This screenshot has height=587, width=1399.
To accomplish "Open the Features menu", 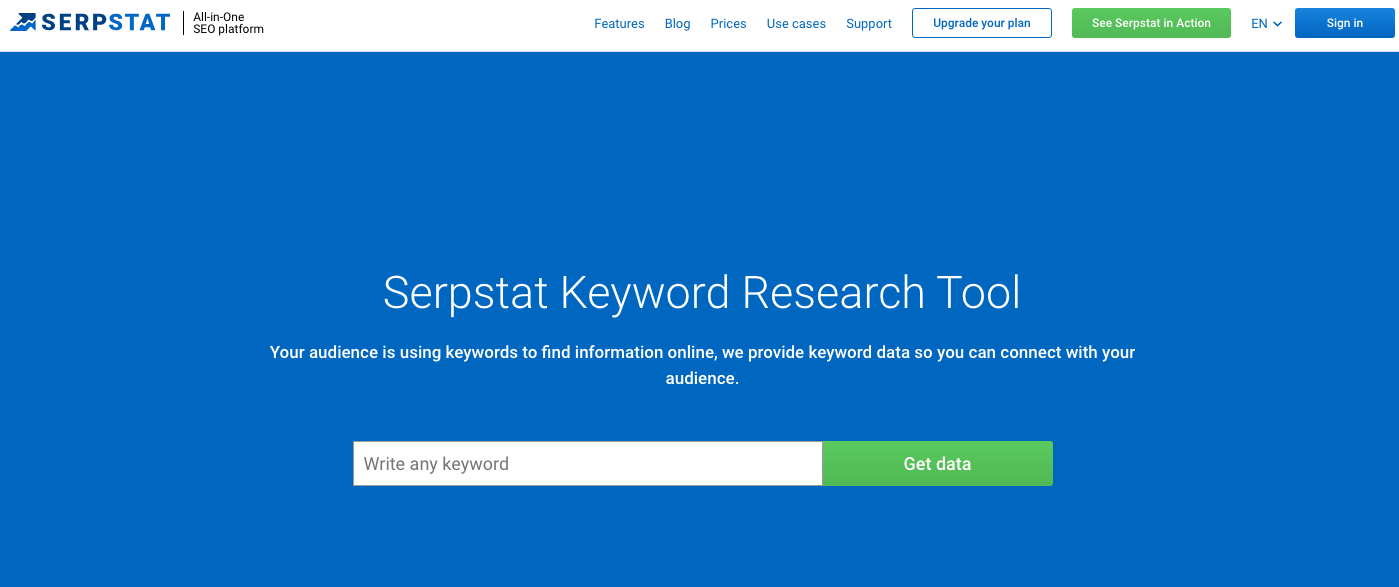I will (619, 24).
